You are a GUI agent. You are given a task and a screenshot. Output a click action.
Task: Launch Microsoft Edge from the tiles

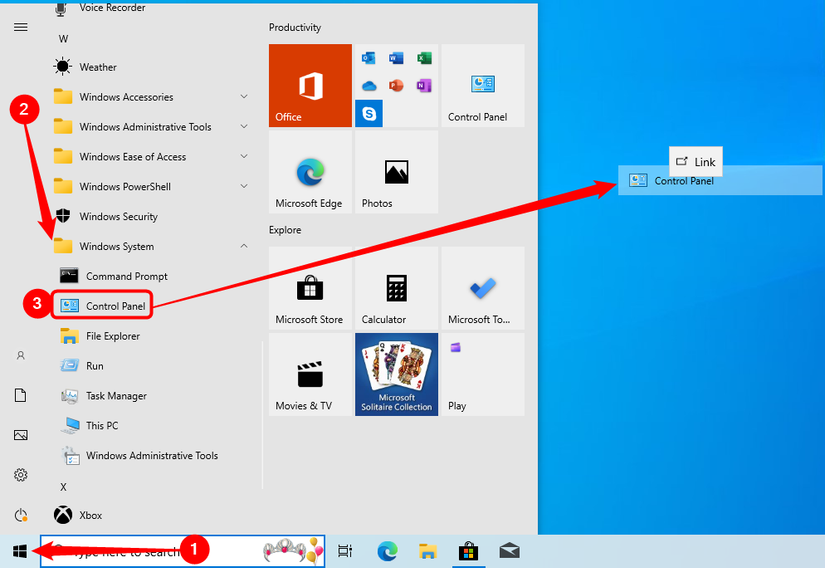point(310,172)
